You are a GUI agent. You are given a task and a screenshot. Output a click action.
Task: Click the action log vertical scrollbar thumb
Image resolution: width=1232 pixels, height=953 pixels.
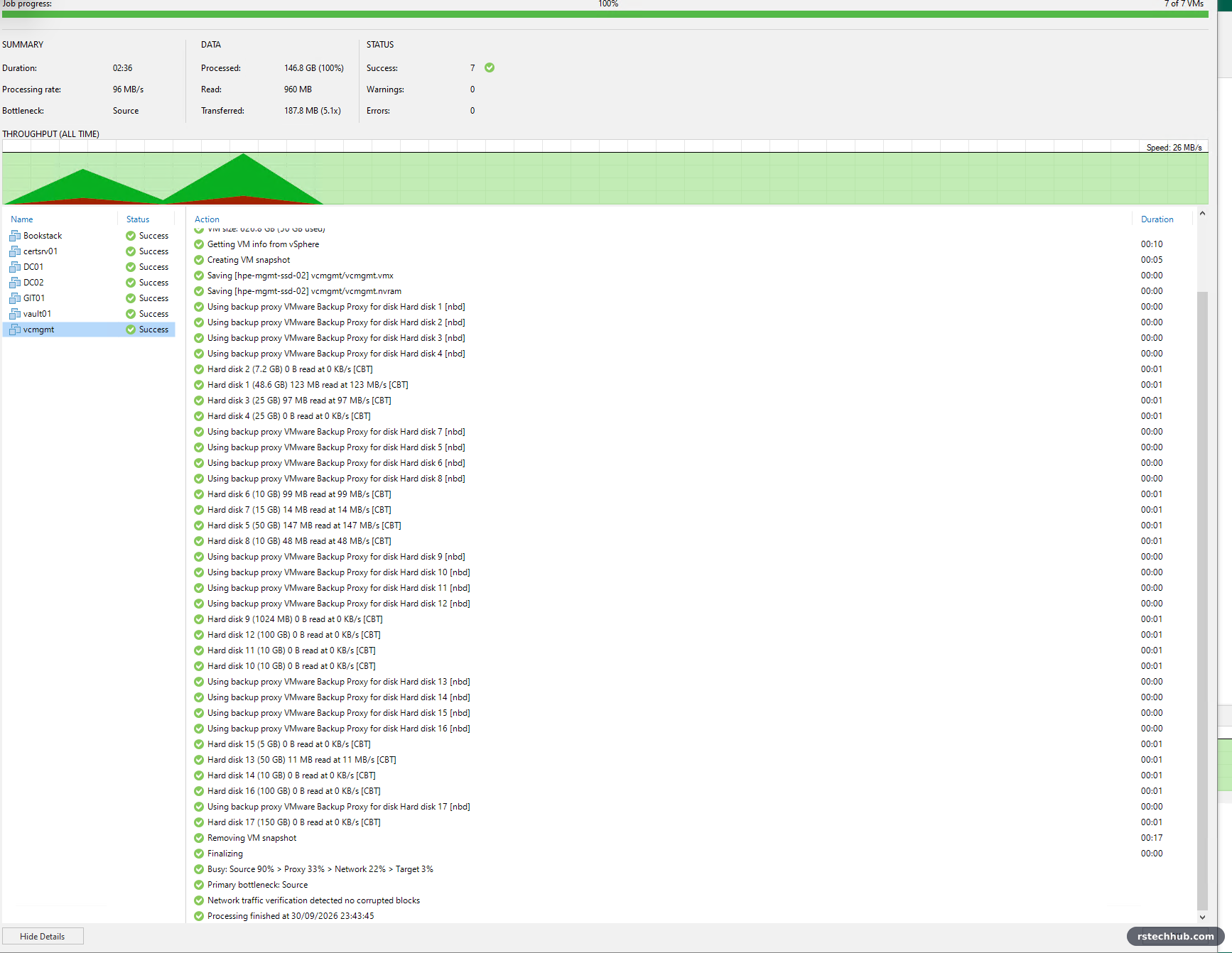pos(1202,600)
